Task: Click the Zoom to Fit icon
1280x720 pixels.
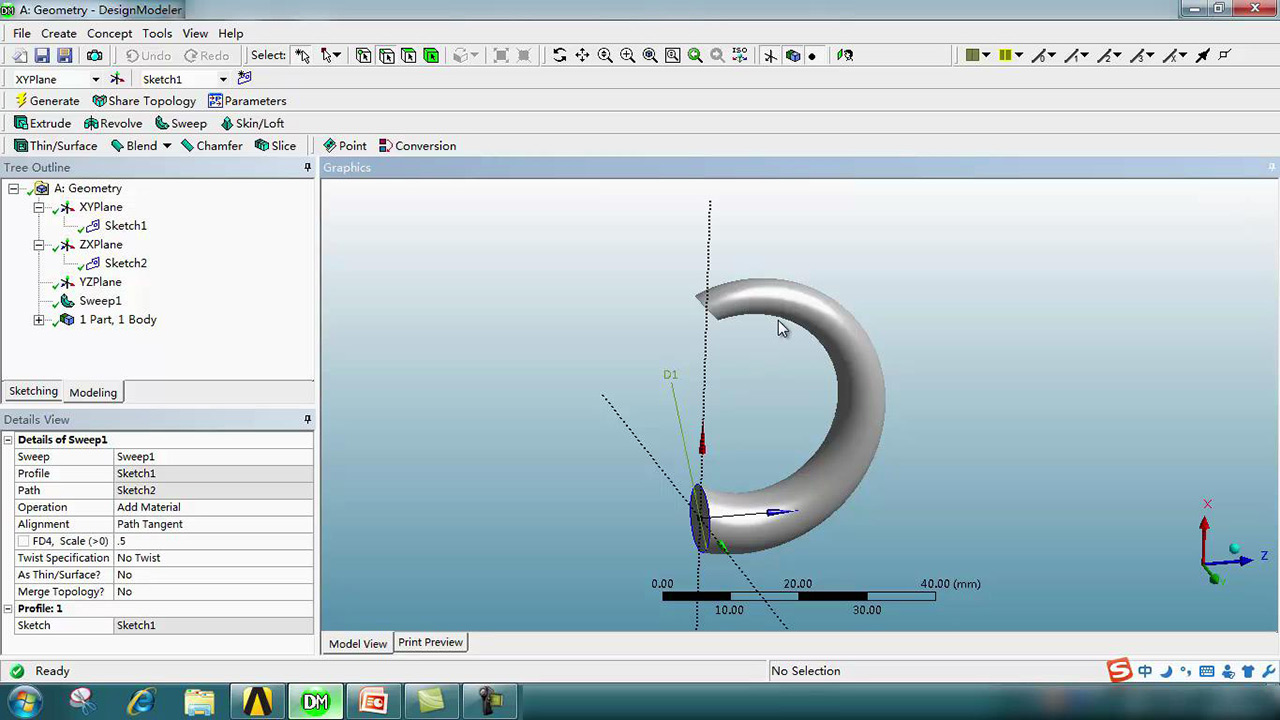Action: point(650,56)
